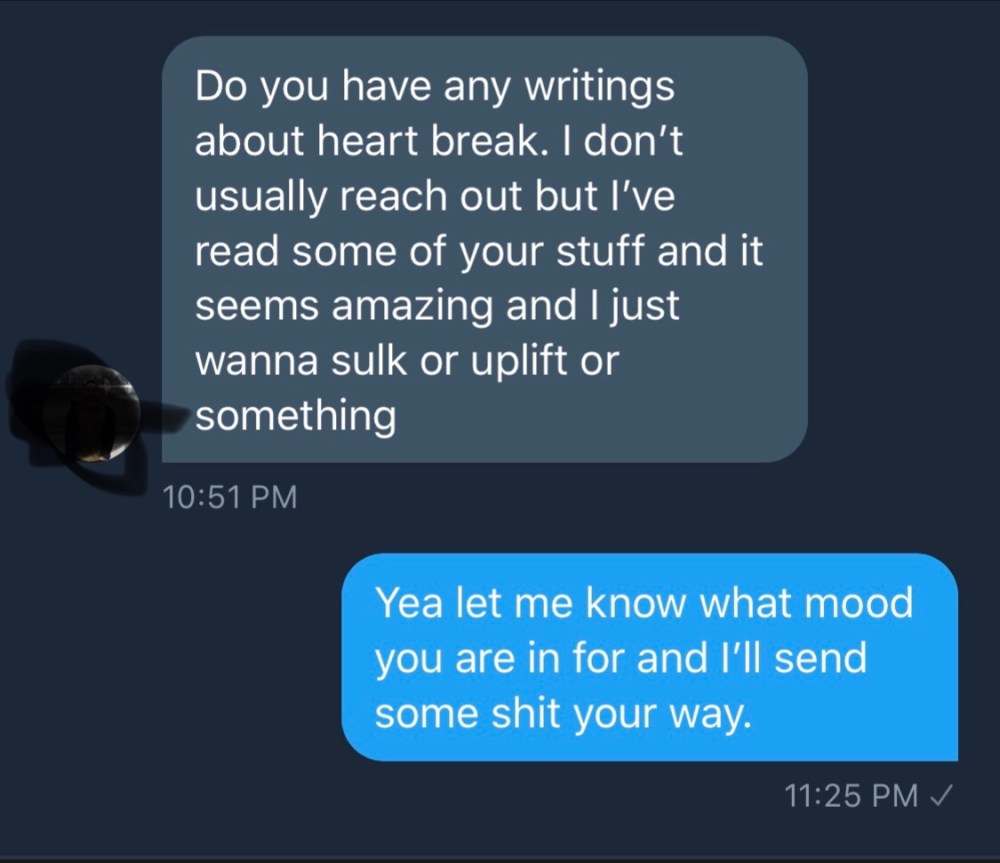Screen dimensions: 1000x863
Task: Tap the gray received message bubble
Action: (484, 249)
